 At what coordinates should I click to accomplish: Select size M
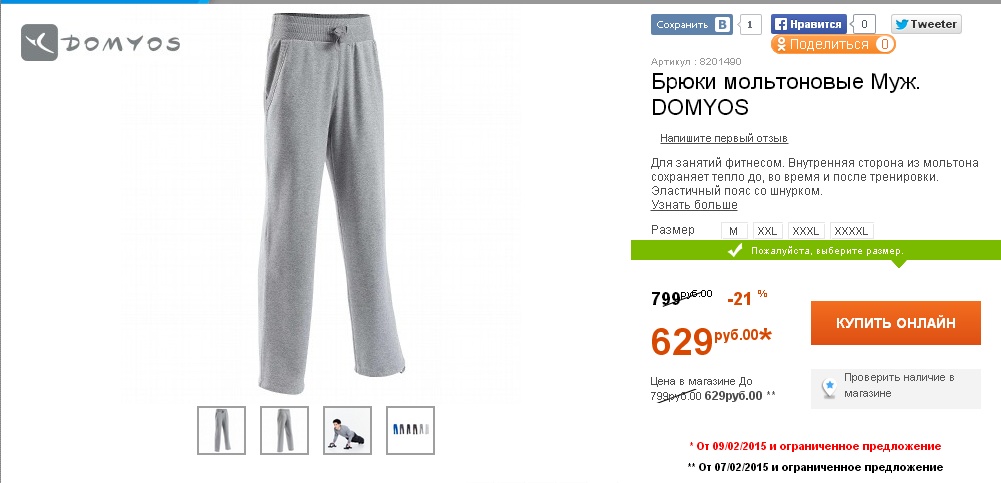734,231
